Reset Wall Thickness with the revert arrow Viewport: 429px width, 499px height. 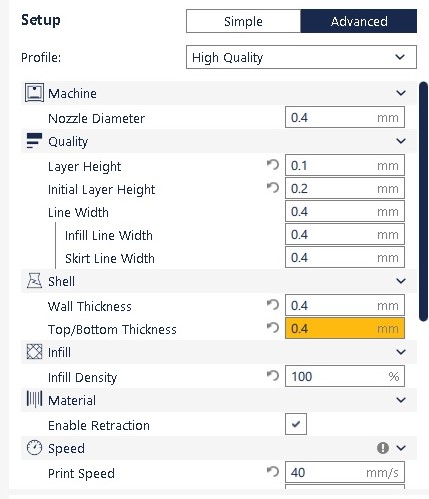point(273,305)
